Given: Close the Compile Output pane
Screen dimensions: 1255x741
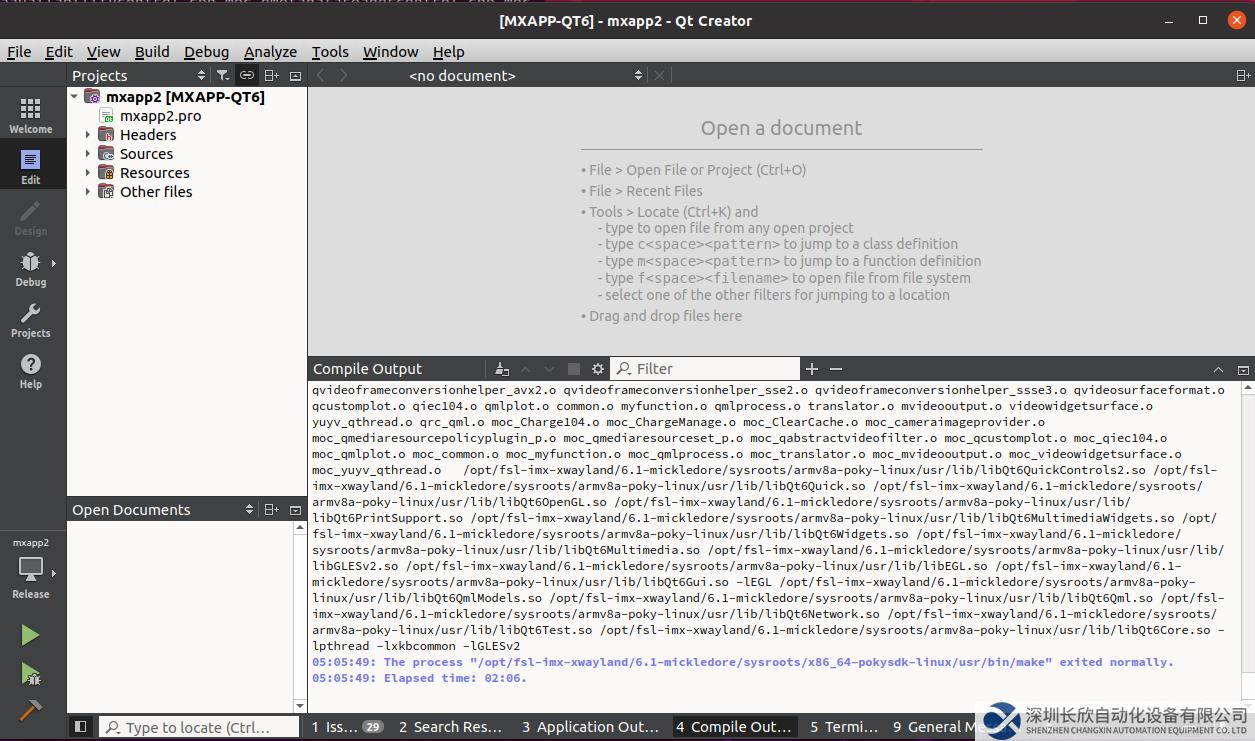Looking at the screenshot, I should coord(1243,369).
